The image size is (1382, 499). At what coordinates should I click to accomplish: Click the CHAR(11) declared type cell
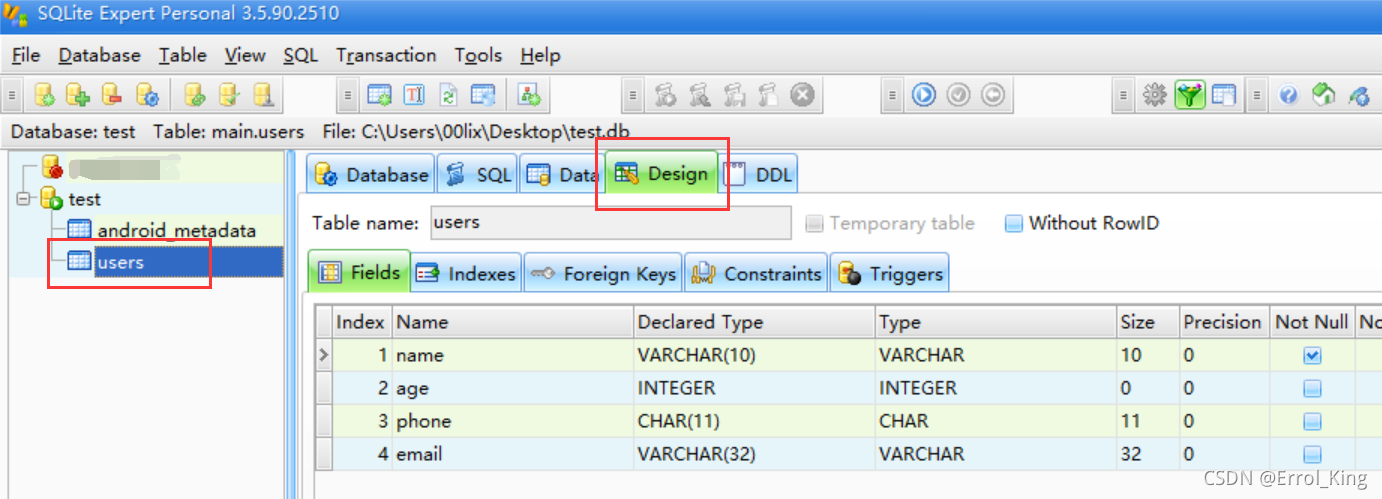coord(753,421)
